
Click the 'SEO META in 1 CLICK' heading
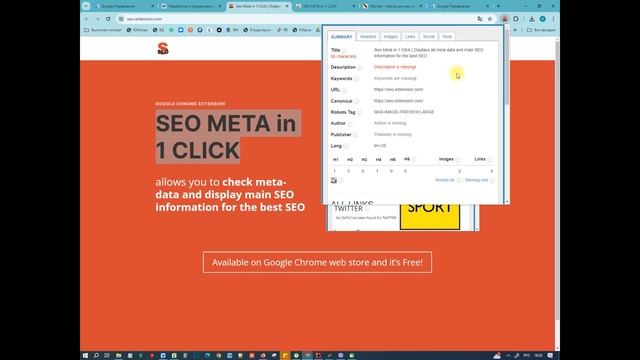tap(227, 136)
